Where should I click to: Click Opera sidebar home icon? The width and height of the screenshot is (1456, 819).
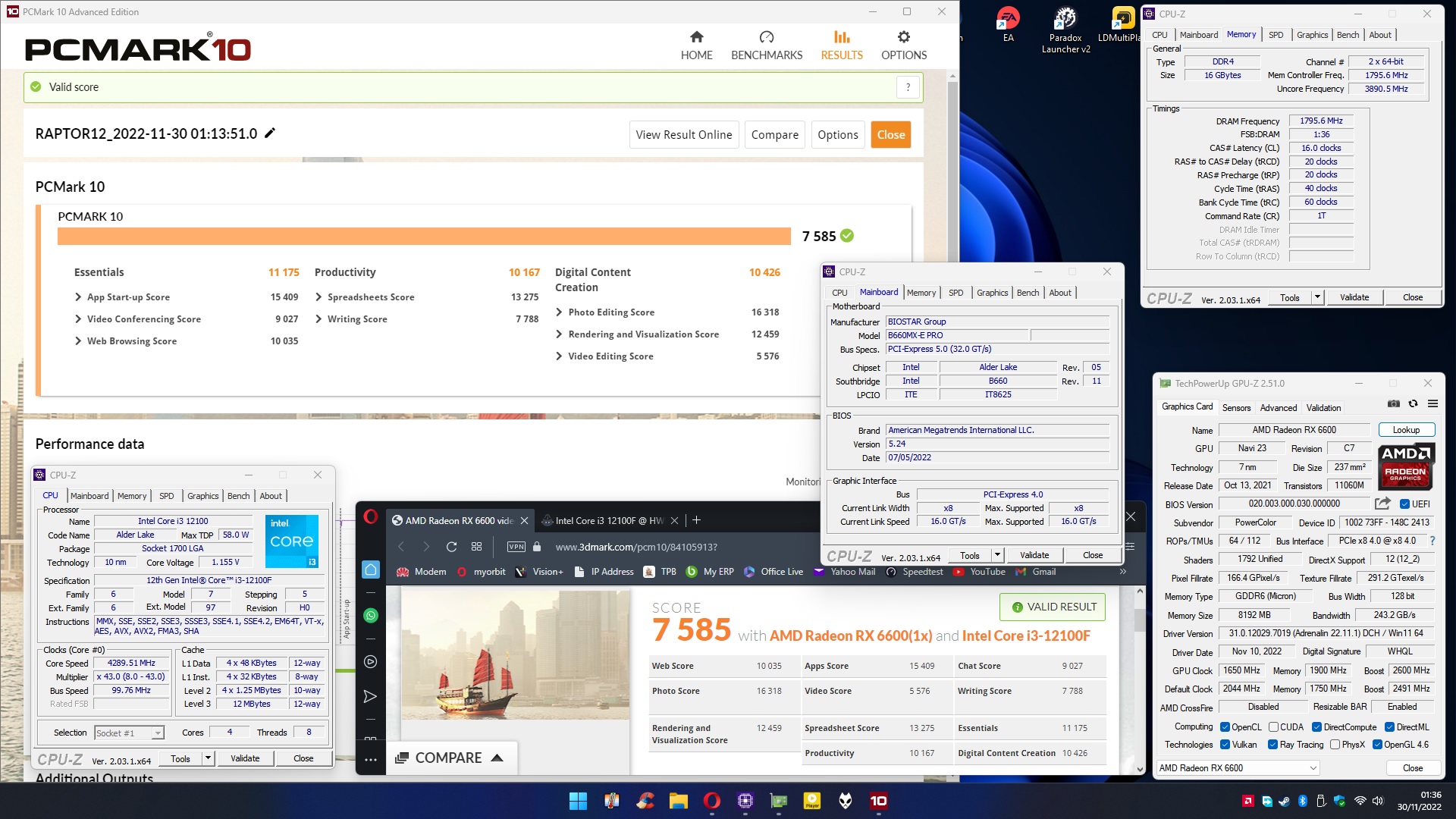click(371, 570)
